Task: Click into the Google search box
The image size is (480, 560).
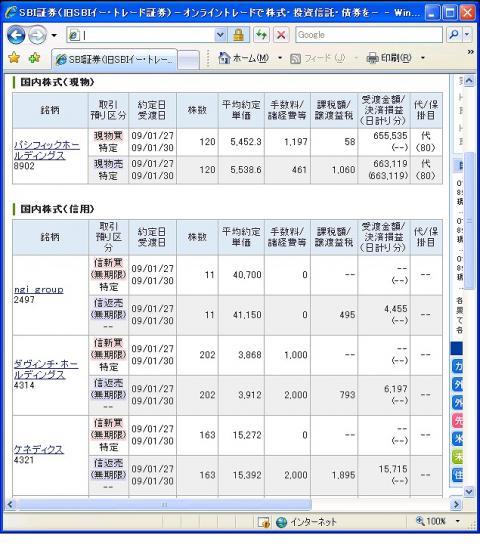Action: click(369, 35)
